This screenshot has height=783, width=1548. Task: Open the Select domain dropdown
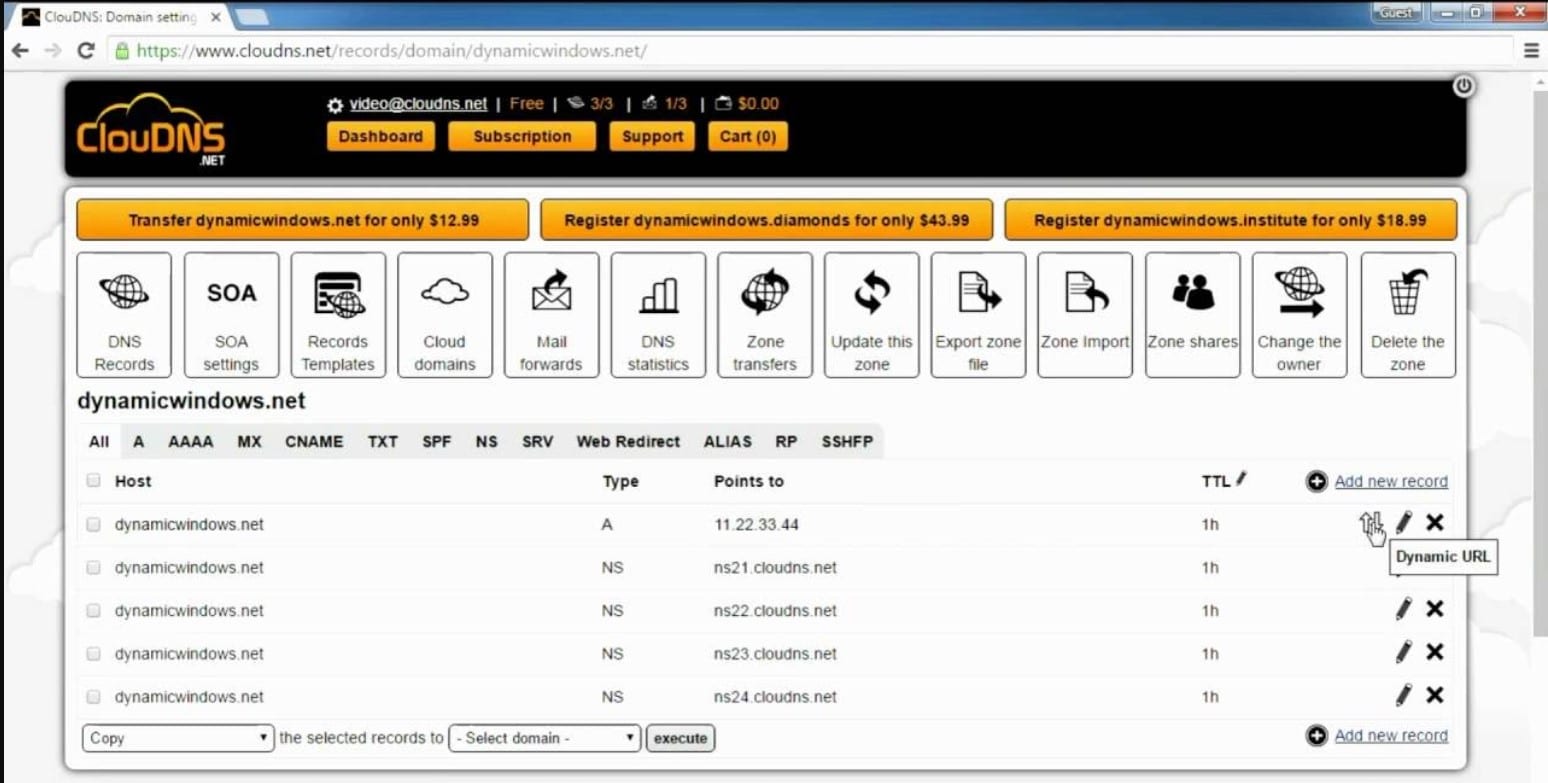pyautogui.click(x=545, y=738)
